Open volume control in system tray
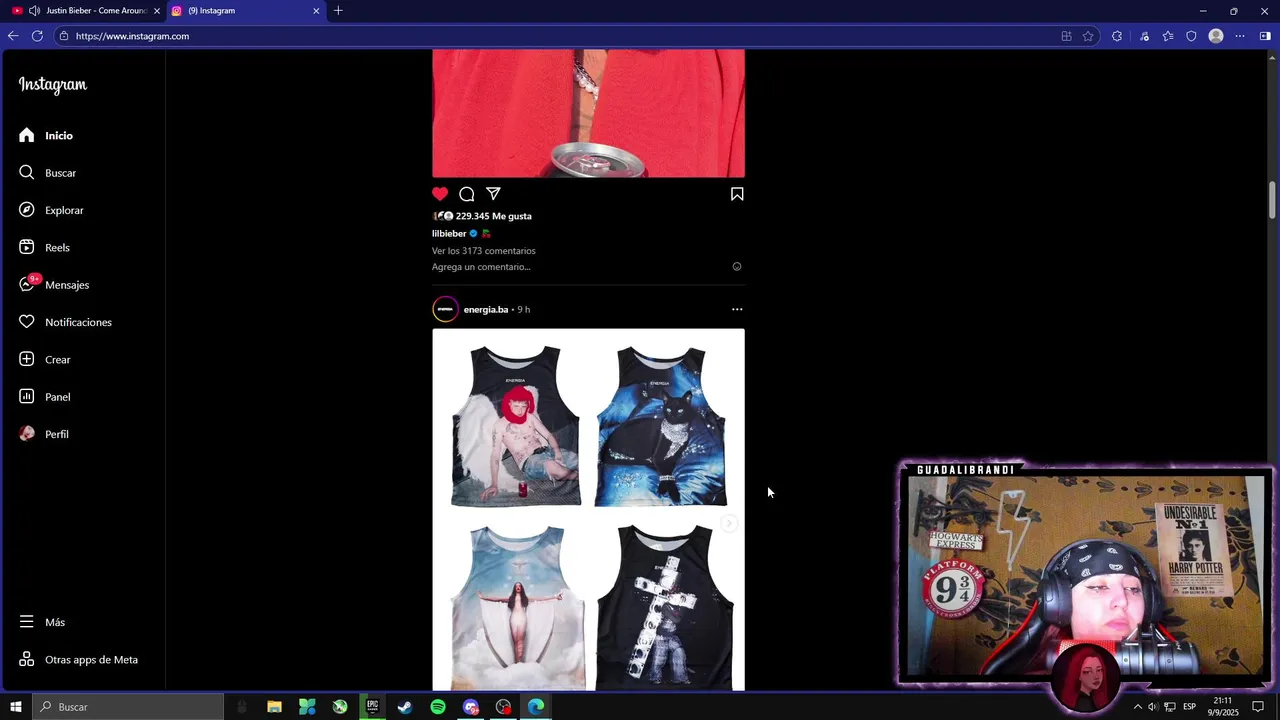 coord(1152,707)
